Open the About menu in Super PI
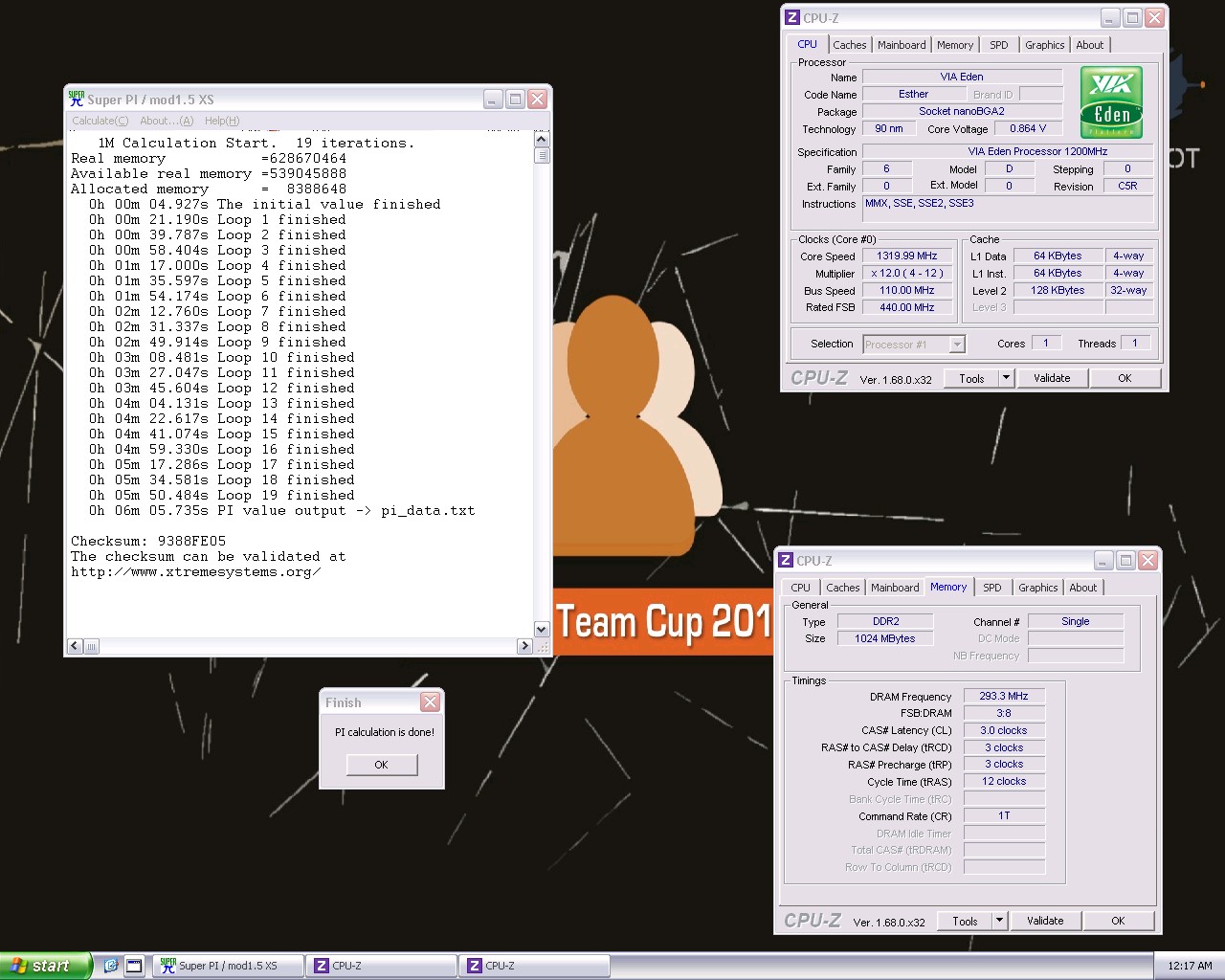Viewport: 1225px width, 980px height. pos(167,121)
